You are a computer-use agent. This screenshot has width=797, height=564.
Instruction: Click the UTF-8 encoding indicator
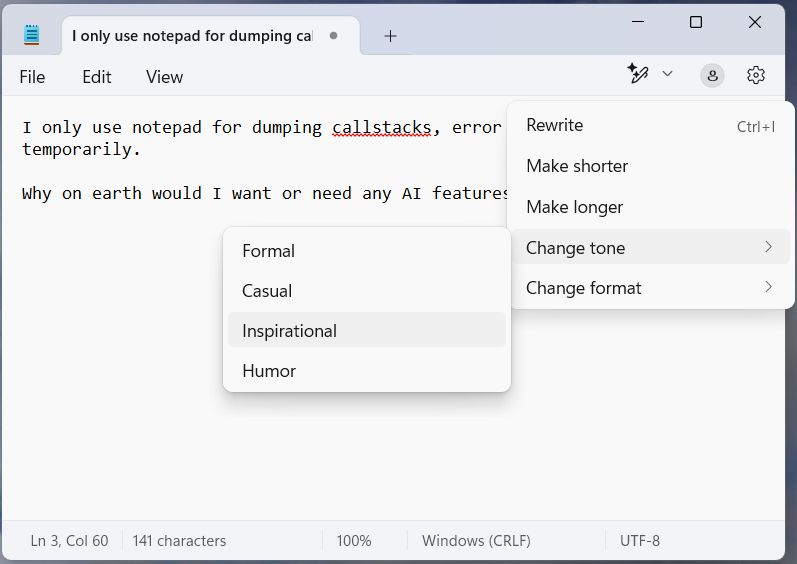tap(639, 541)
